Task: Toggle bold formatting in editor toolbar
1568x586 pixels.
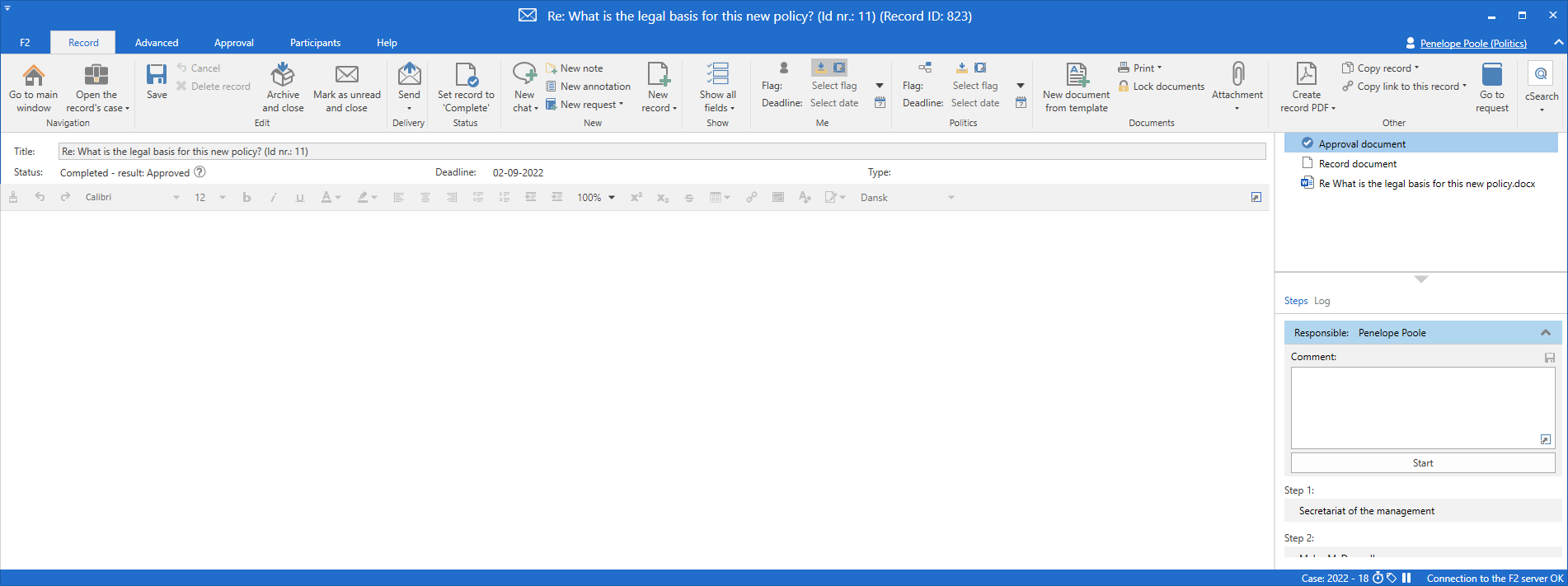Action: [246, 198]
